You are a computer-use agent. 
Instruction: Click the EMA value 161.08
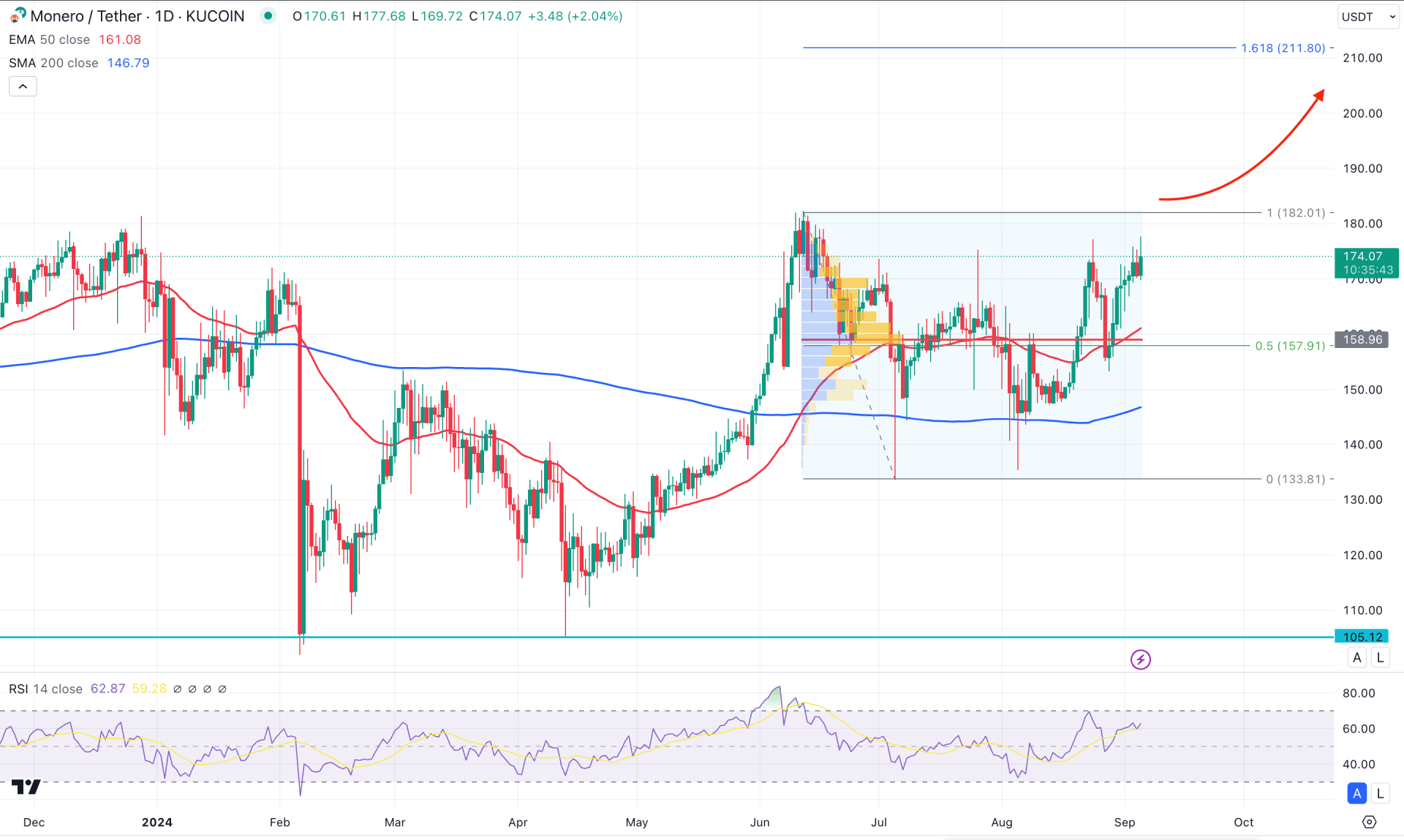pyautogui.click(x=120, y=39)
